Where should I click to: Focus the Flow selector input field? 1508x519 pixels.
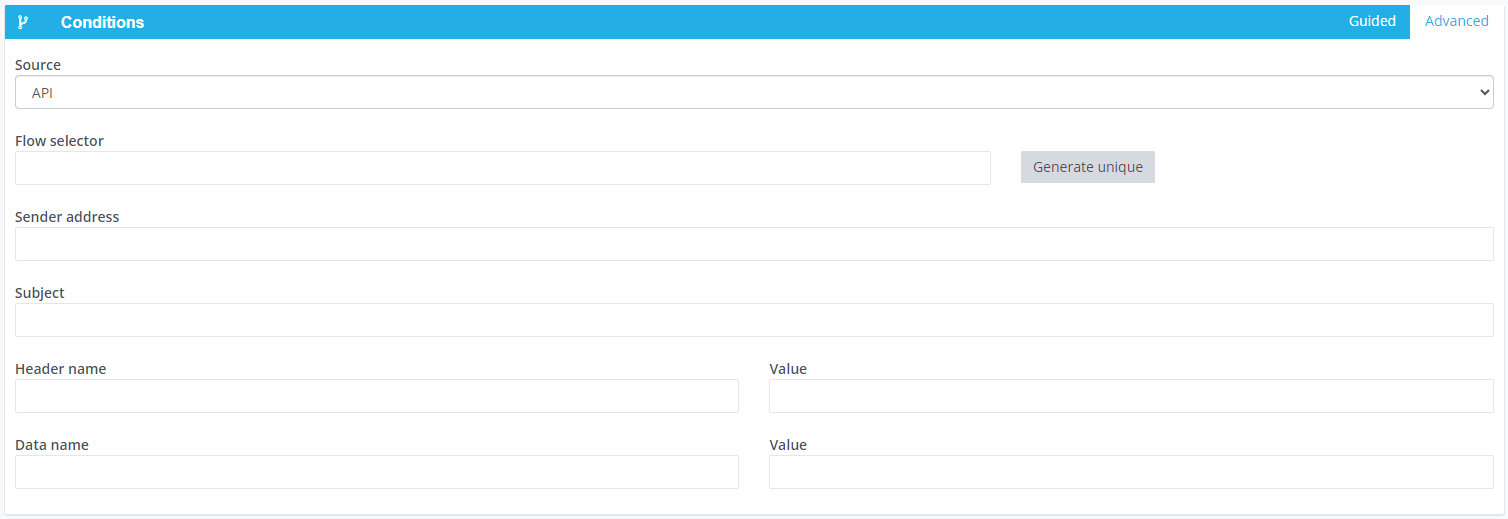503,168
